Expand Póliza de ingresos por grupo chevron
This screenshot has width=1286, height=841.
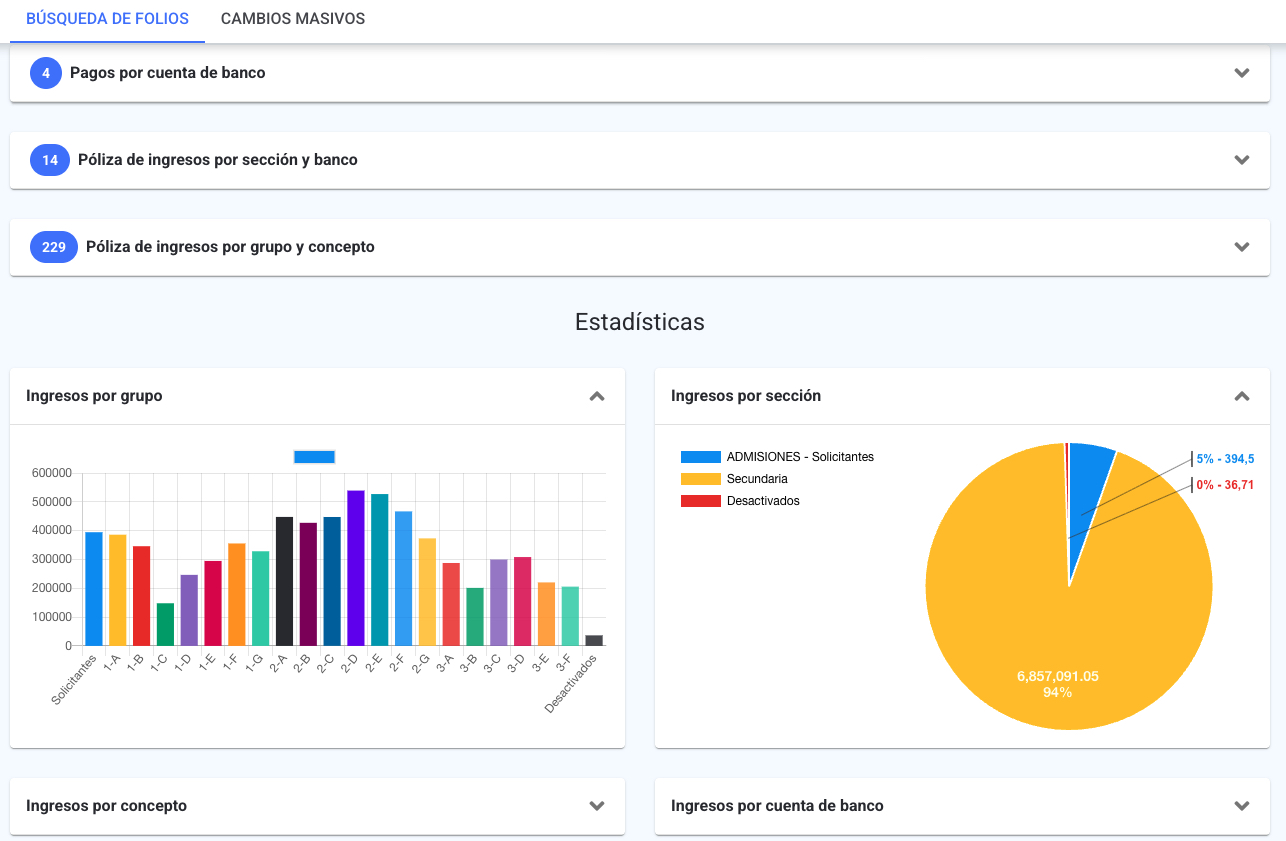[1242, 247]
